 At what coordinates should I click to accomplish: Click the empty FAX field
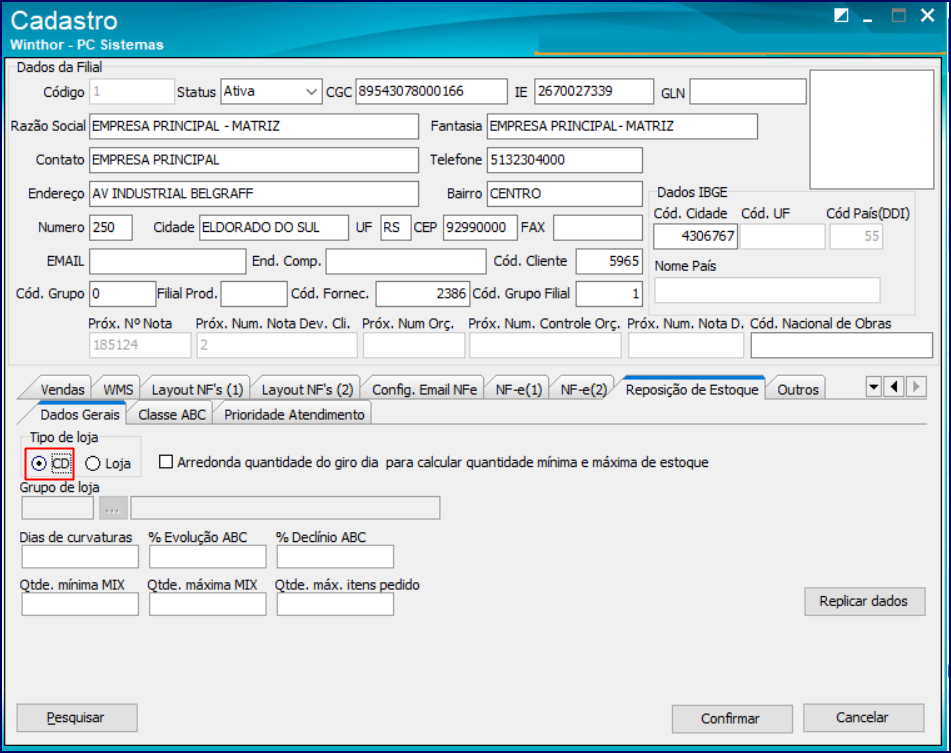598,228
